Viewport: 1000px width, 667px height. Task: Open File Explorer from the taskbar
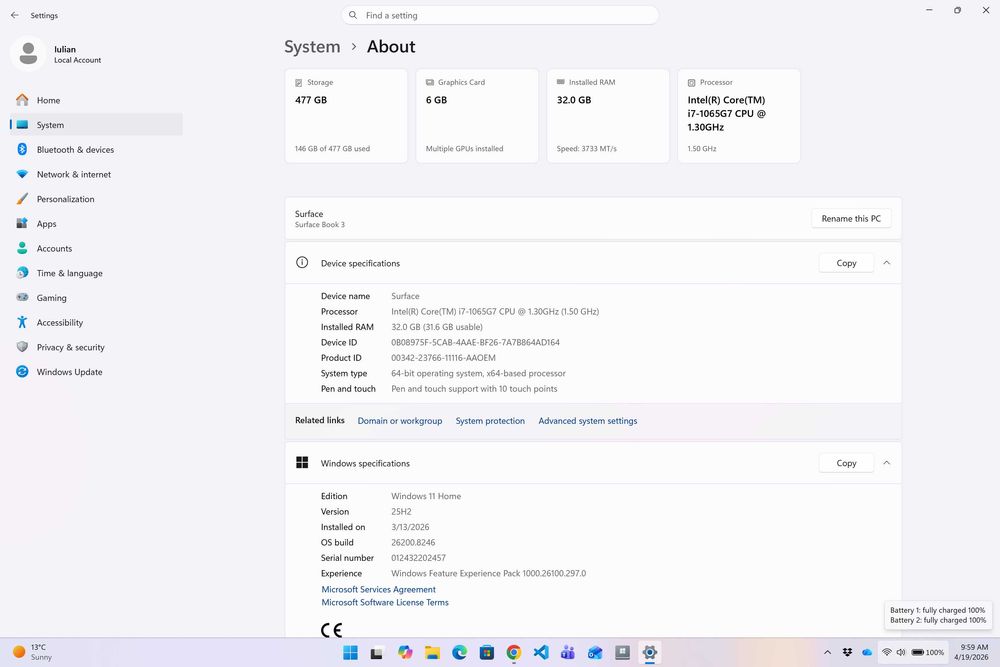pyautogui.click(x=432, y=652)
